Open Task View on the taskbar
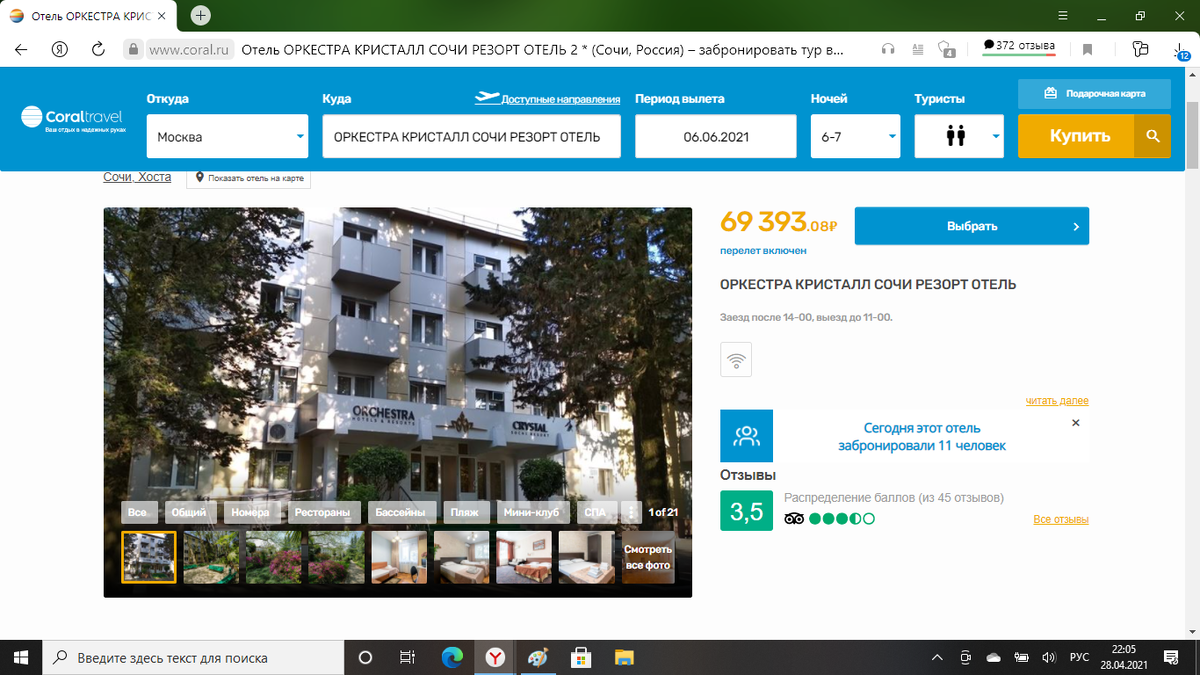Viewport: 1200px width, 675px height. click(407, 657)
